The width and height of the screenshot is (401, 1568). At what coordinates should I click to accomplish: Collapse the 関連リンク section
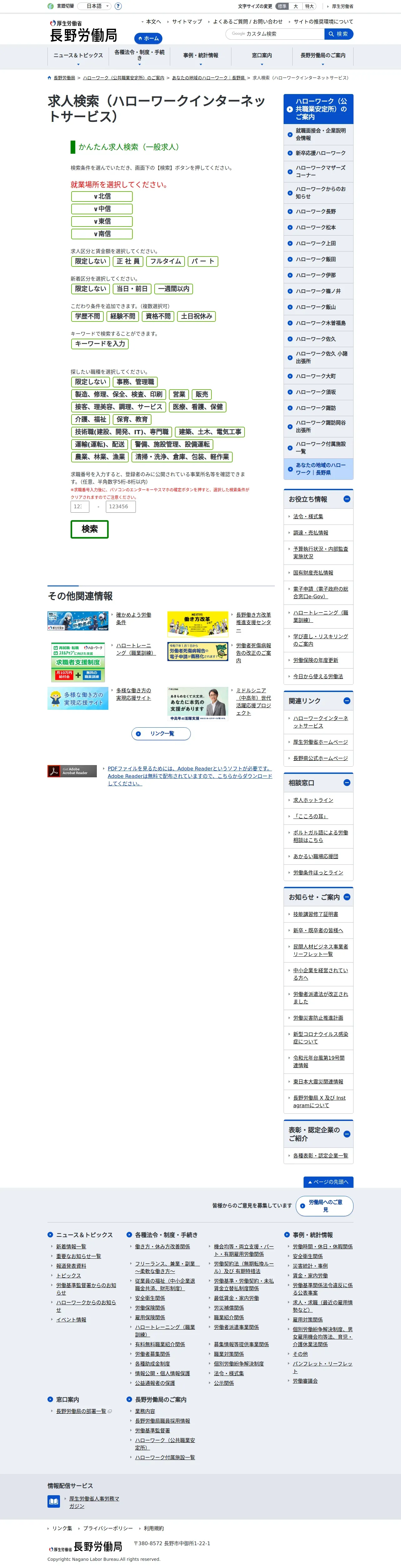pos(347,701)
